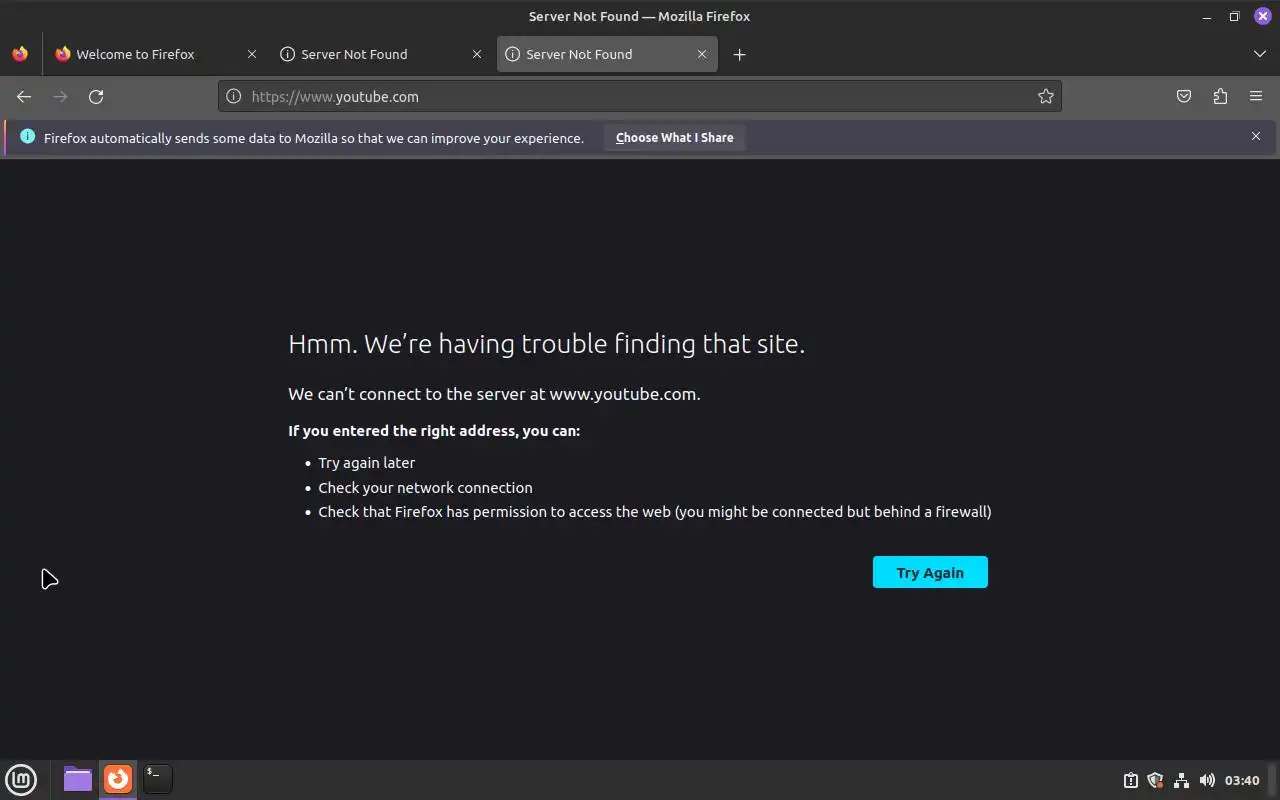This screenshot has height=800, width=1280.
Task: Click the info icon in notification bar
Action: coord(27,136)
